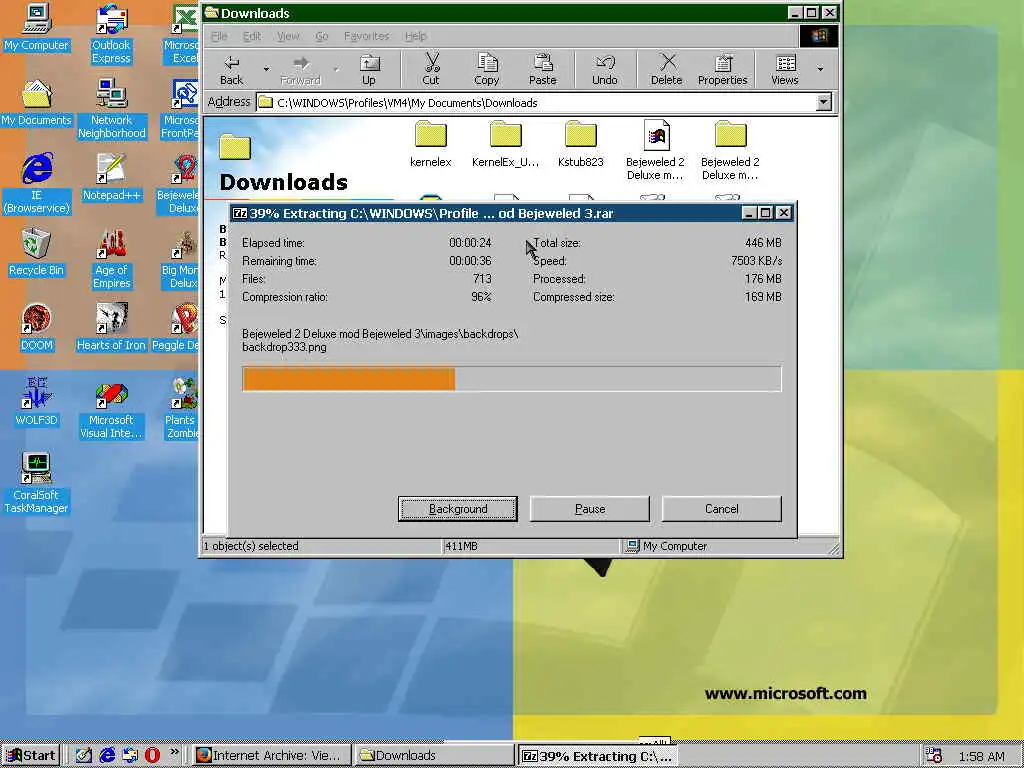
Task: Select the Kstub823 folder
Action: [x=581, y=144]
